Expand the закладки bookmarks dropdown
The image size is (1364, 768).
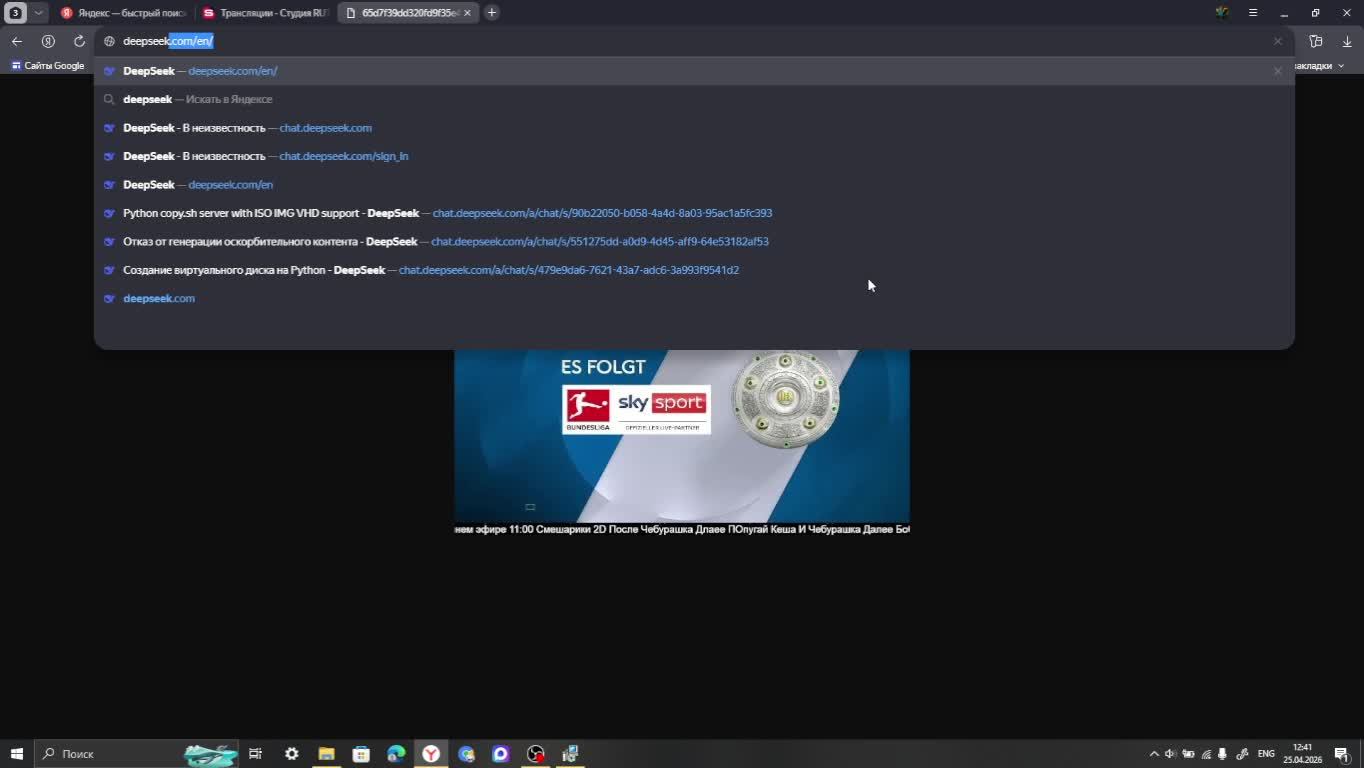[1318, 66]
